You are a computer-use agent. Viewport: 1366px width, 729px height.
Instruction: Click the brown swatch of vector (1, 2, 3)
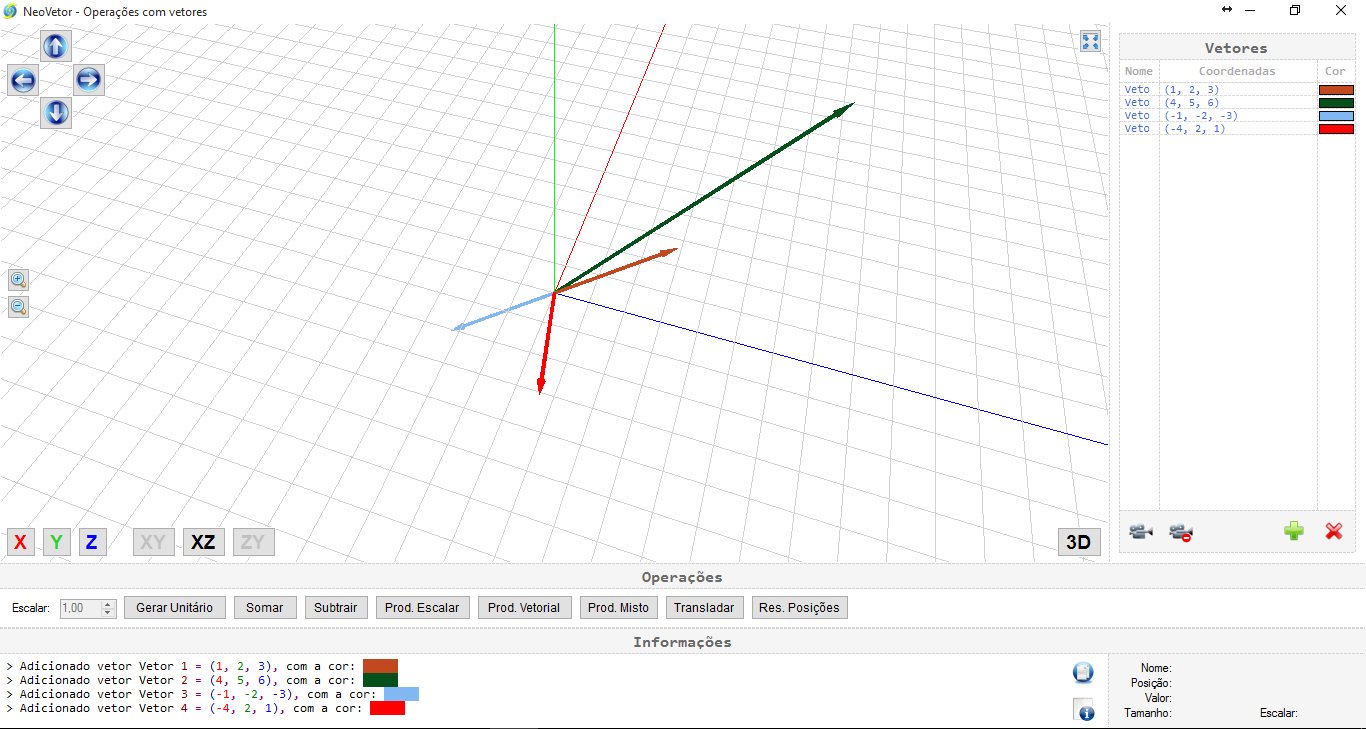[1336, 90]
